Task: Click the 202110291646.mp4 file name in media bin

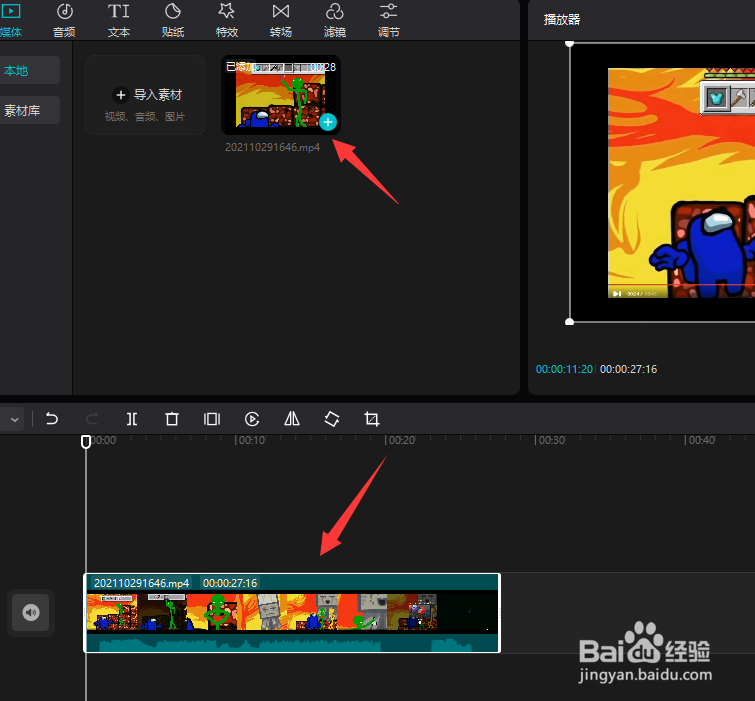Action: click(273, 147)
